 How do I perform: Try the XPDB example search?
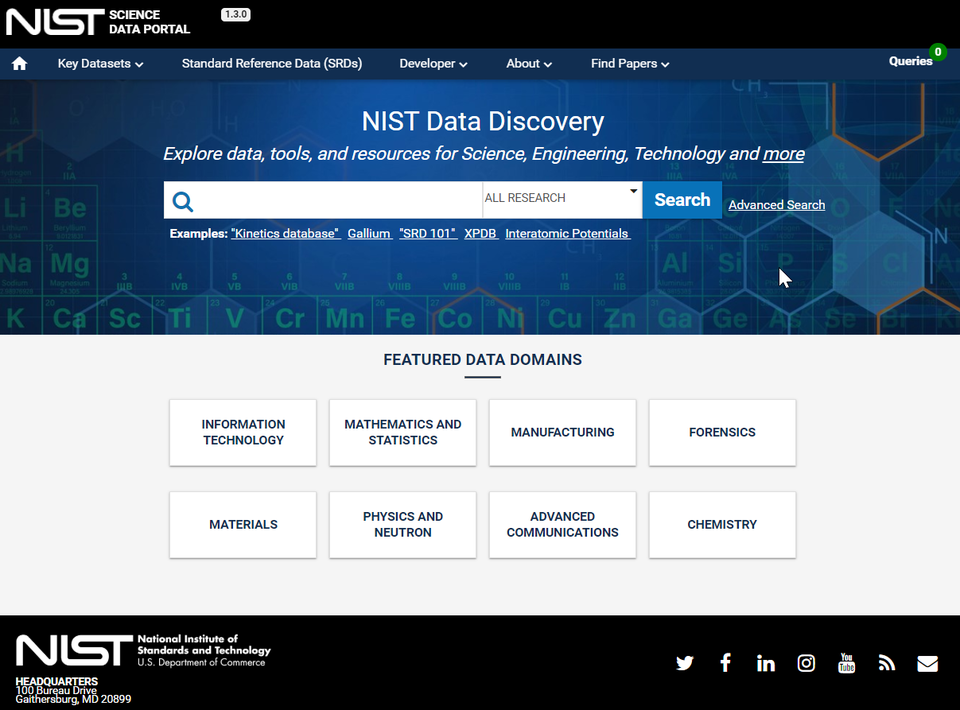point(481,234)
